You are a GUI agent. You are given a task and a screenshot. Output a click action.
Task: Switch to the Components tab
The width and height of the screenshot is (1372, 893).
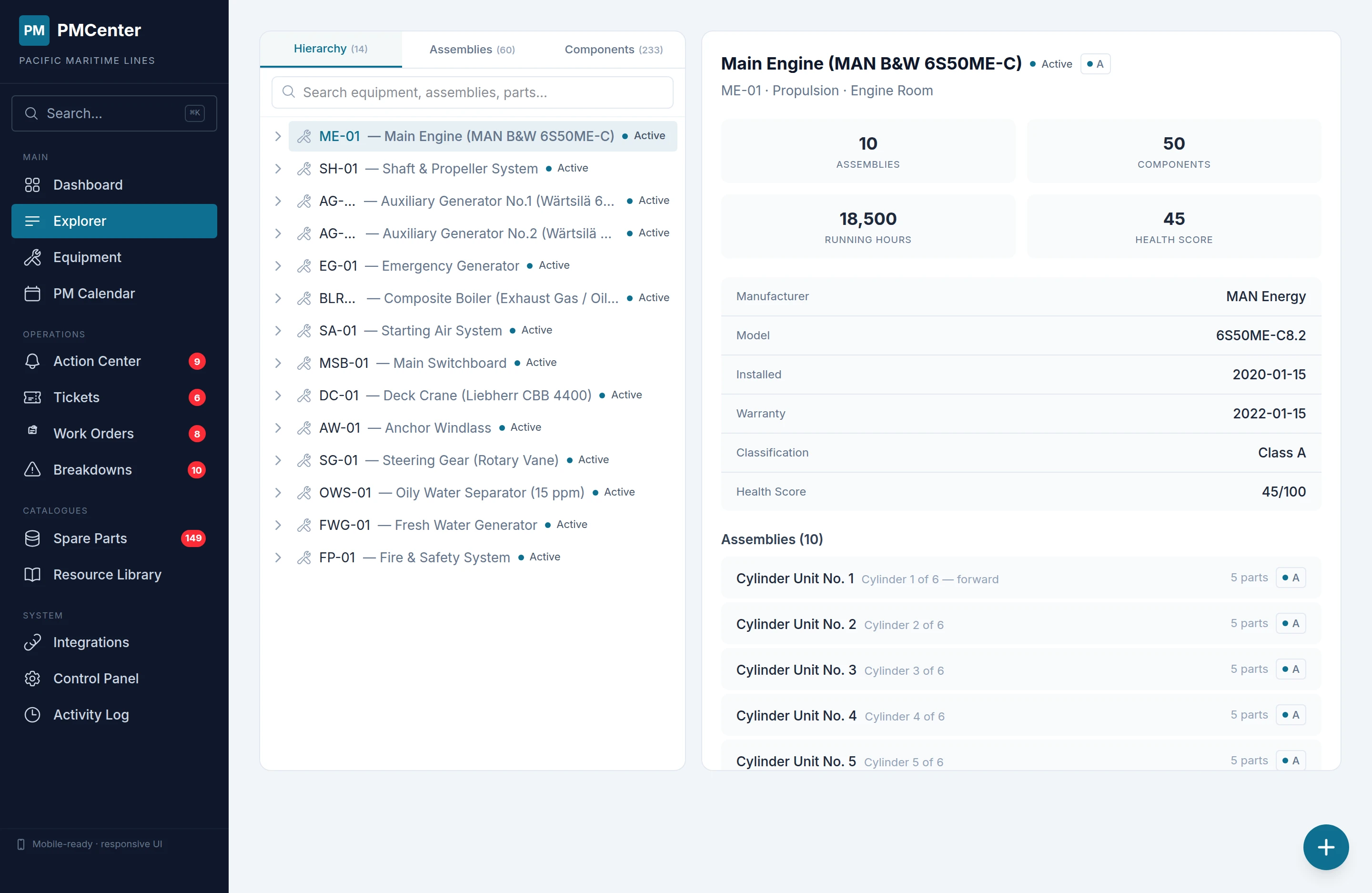pos(613,50)
